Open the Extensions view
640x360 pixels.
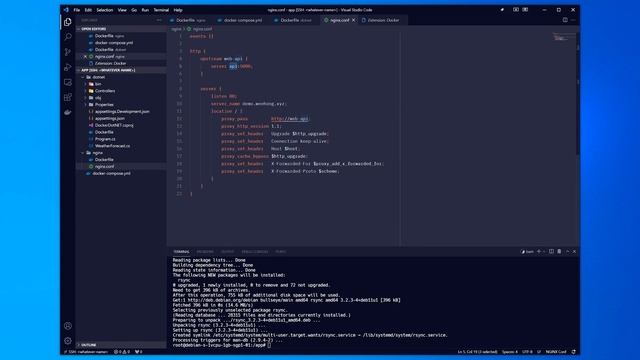(x=68, y=97)
